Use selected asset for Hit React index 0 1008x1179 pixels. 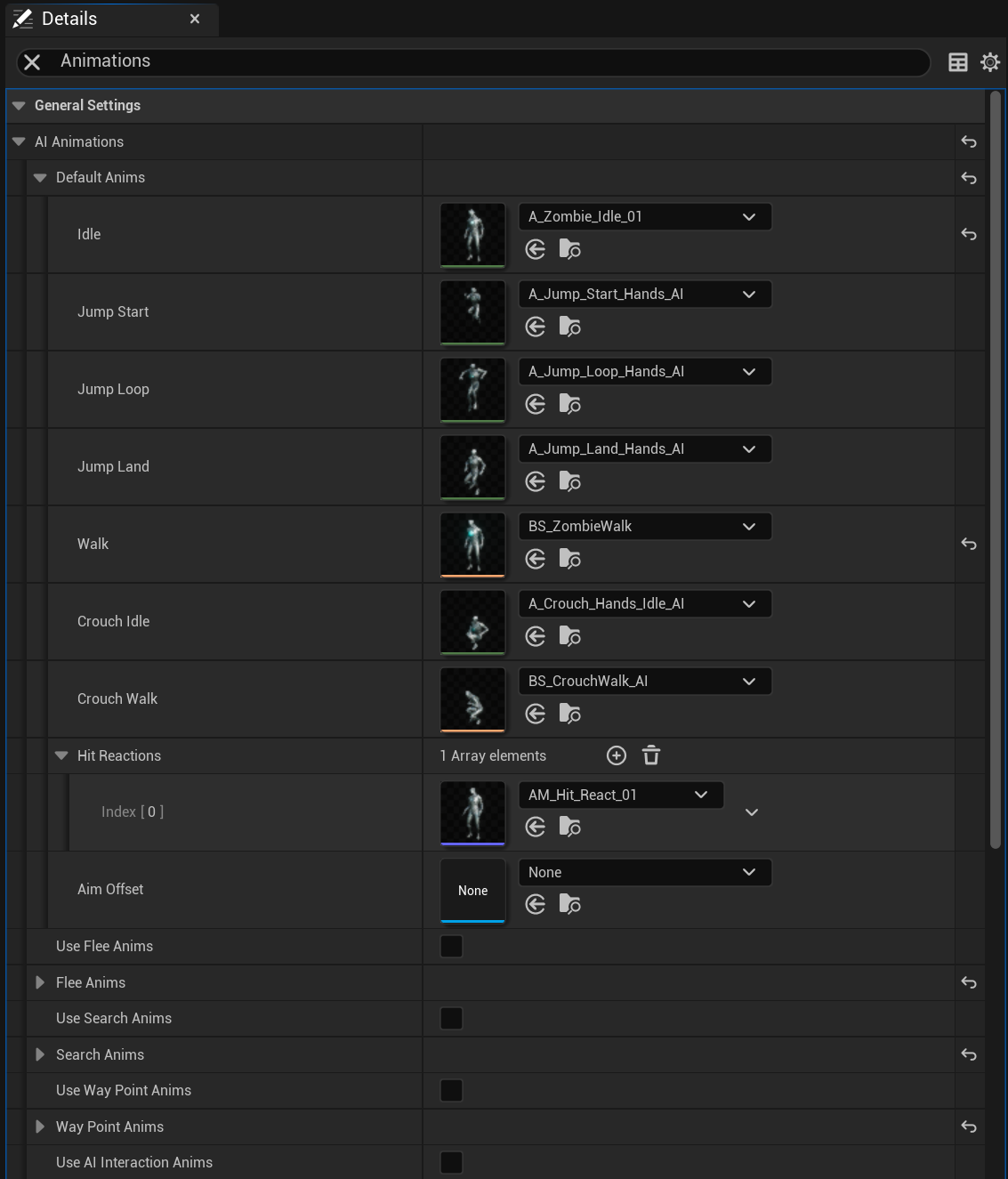tap(536, 828)
